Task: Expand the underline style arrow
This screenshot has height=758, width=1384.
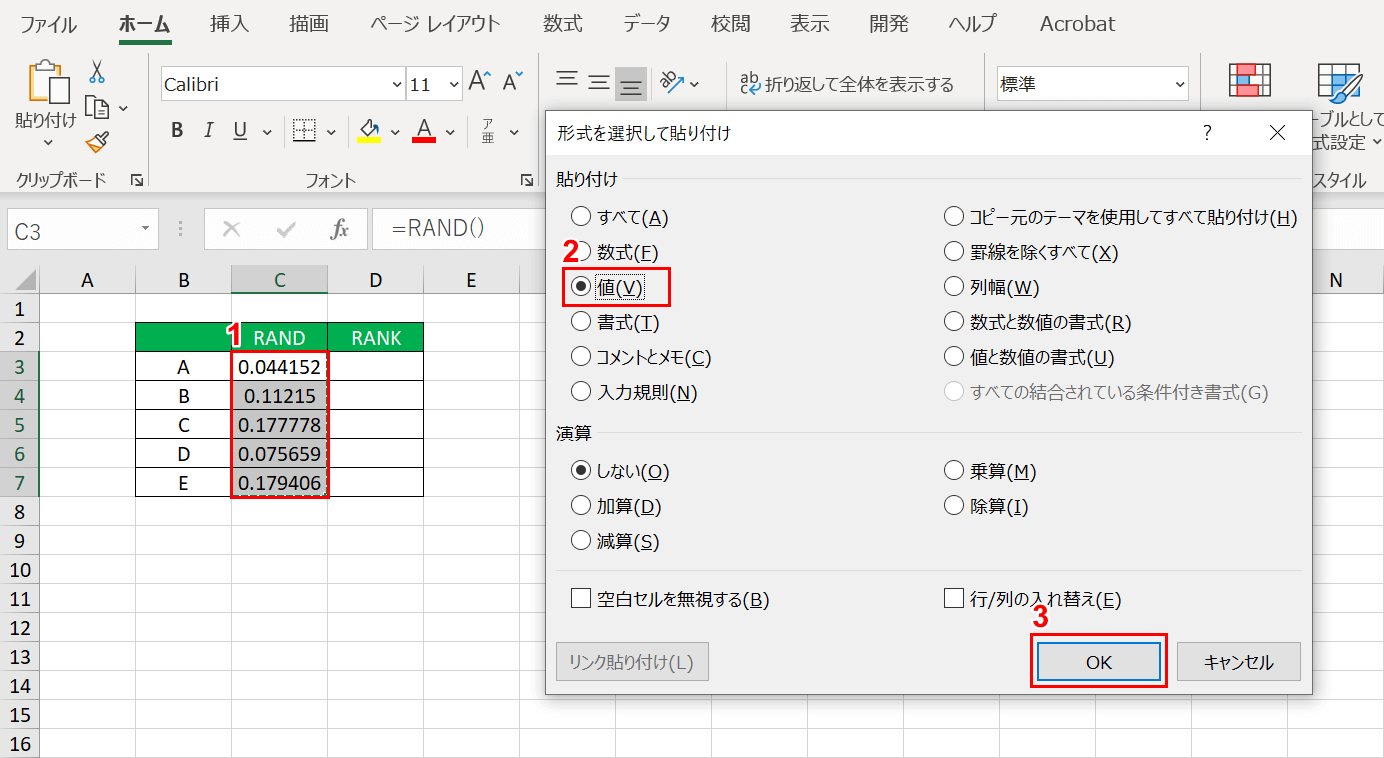Action: (x=267, y=131)
